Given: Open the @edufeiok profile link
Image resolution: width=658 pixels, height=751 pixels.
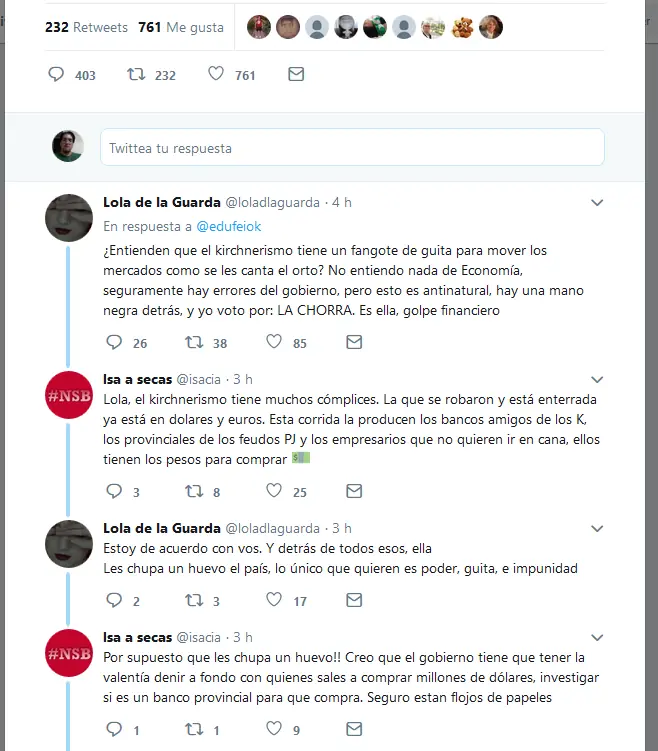Looking at the screenshot, I should (229, 226).
